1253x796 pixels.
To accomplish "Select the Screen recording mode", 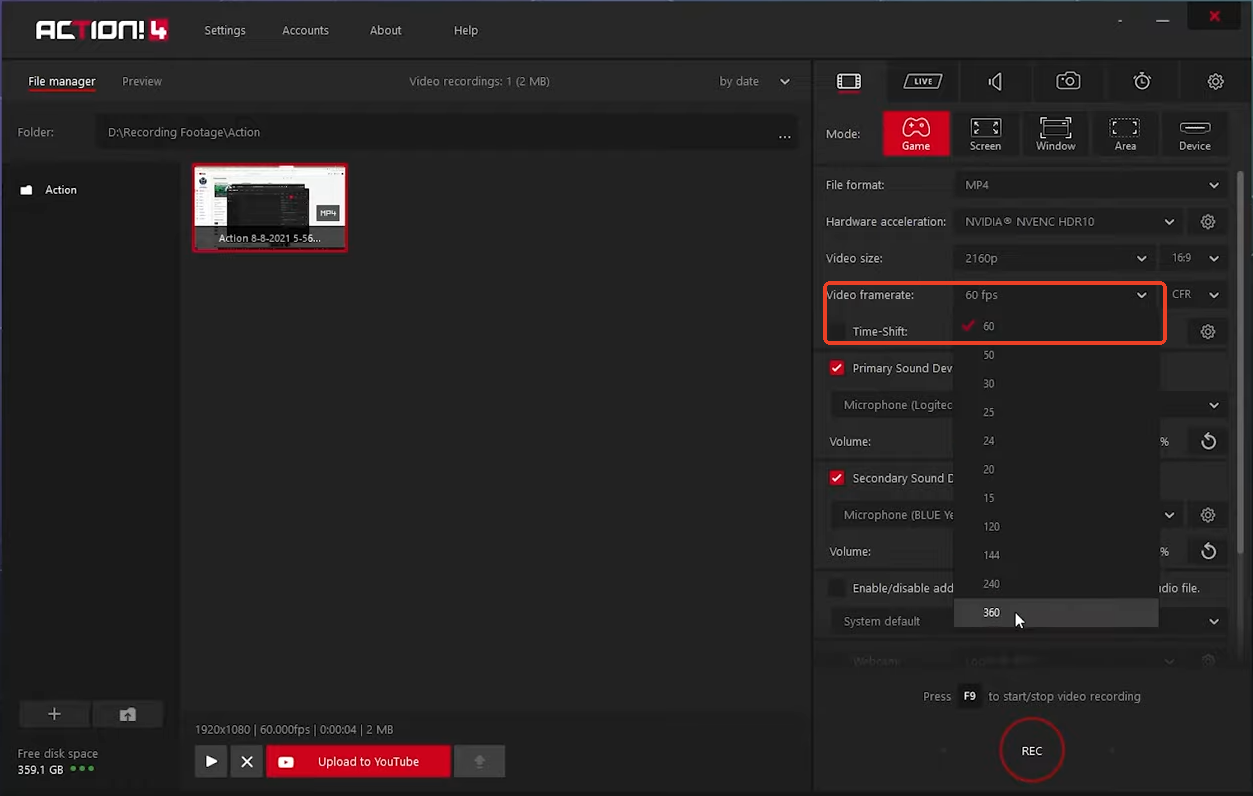I will click(x=985, y=133).
